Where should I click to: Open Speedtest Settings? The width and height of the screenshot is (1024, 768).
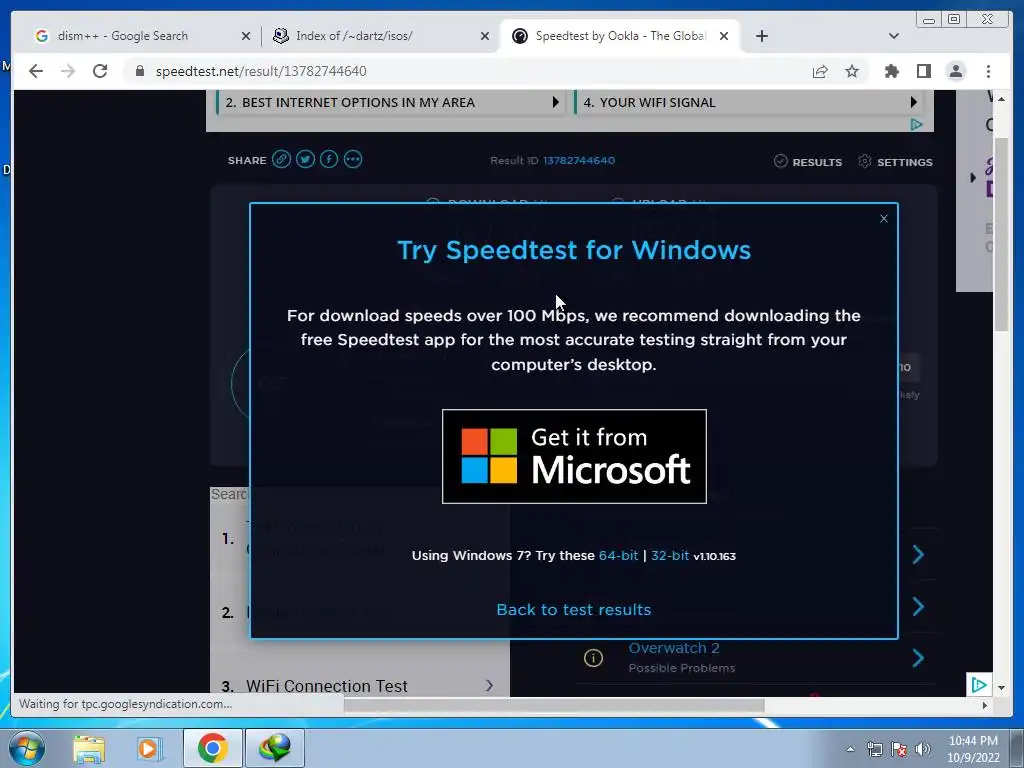pos(895,161)
